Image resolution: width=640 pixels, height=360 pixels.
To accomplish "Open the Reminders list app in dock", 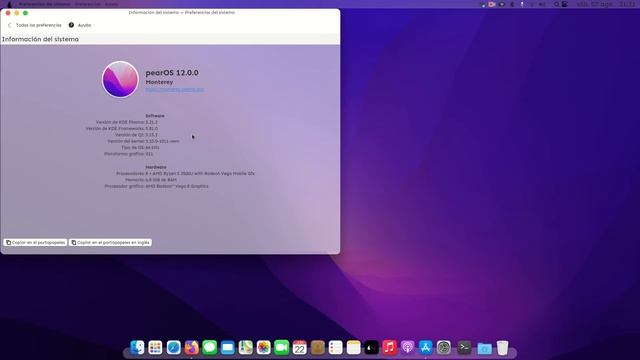I will pos(336,347).
